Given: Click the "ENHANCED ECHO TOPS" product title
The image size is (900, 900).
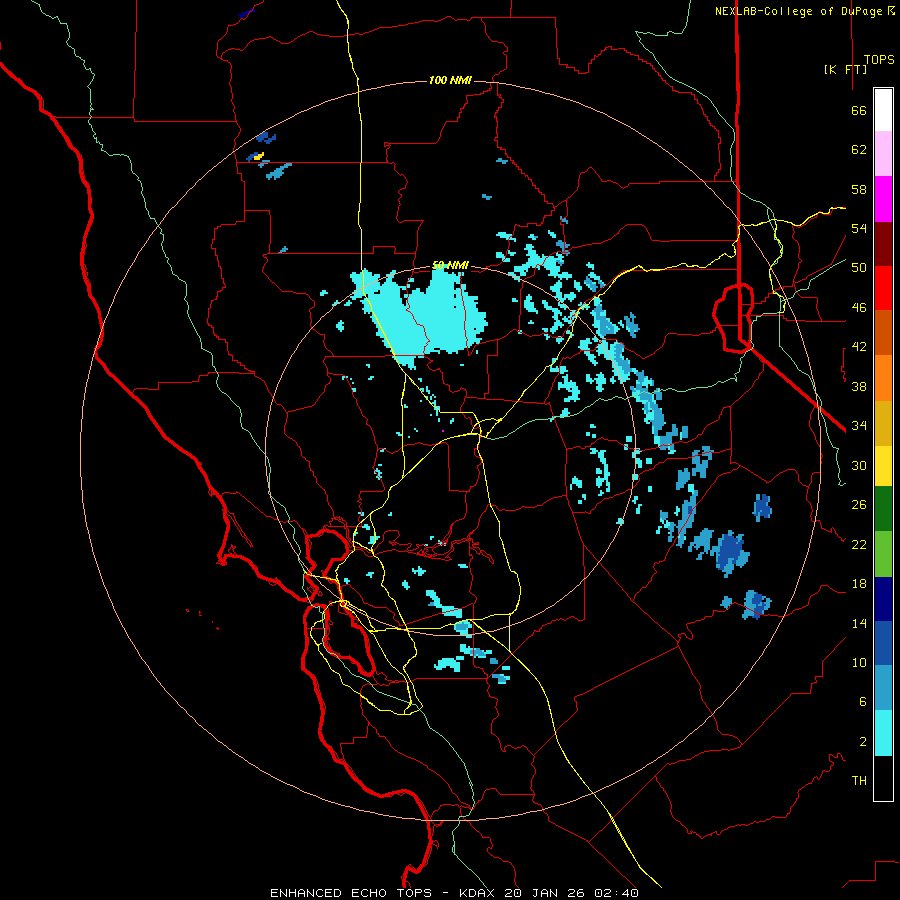Looking at the screenshot, I should pyautogui.click(x=351, y=893).
